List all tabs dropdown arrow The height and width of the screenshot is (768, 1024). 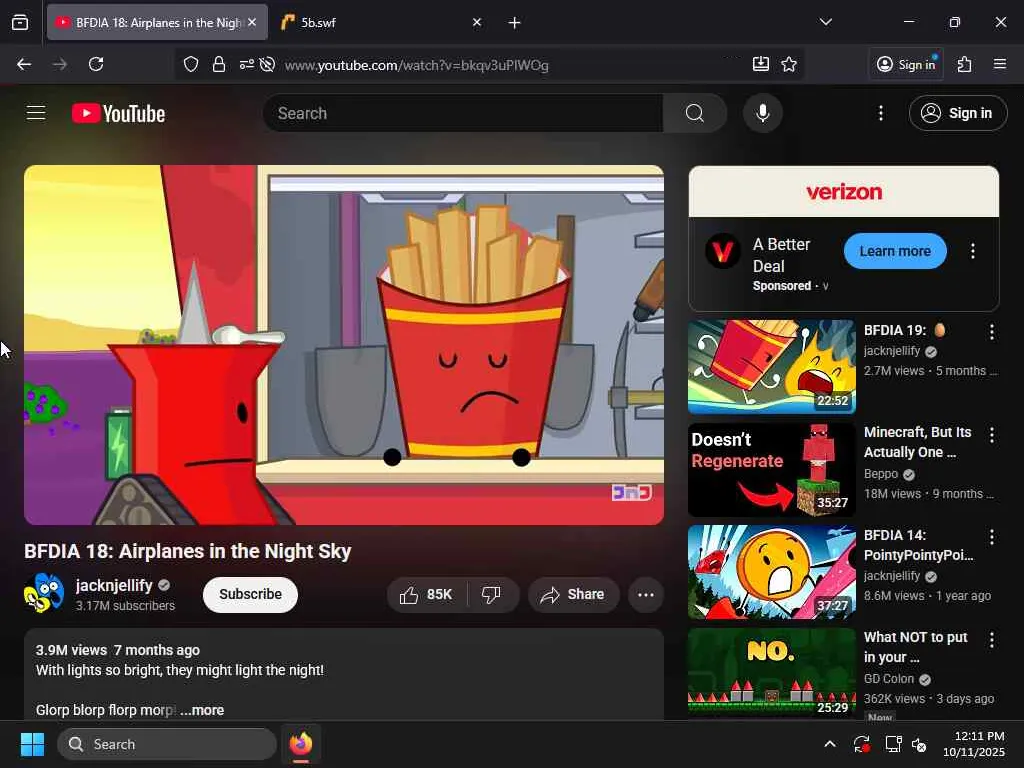tap(825, 22)
